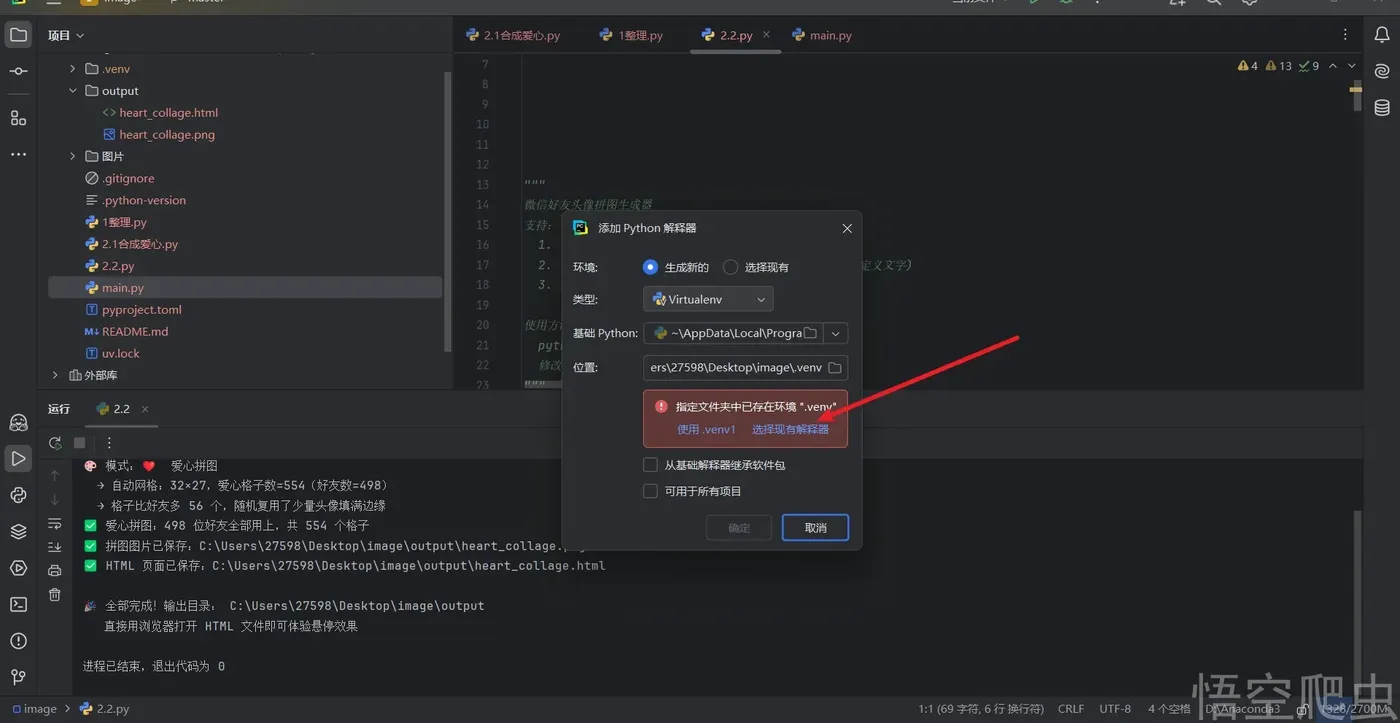The image size is (1400, 723).
Task: Browse for base Python with folder icon
Action: (x=811, y=333)
